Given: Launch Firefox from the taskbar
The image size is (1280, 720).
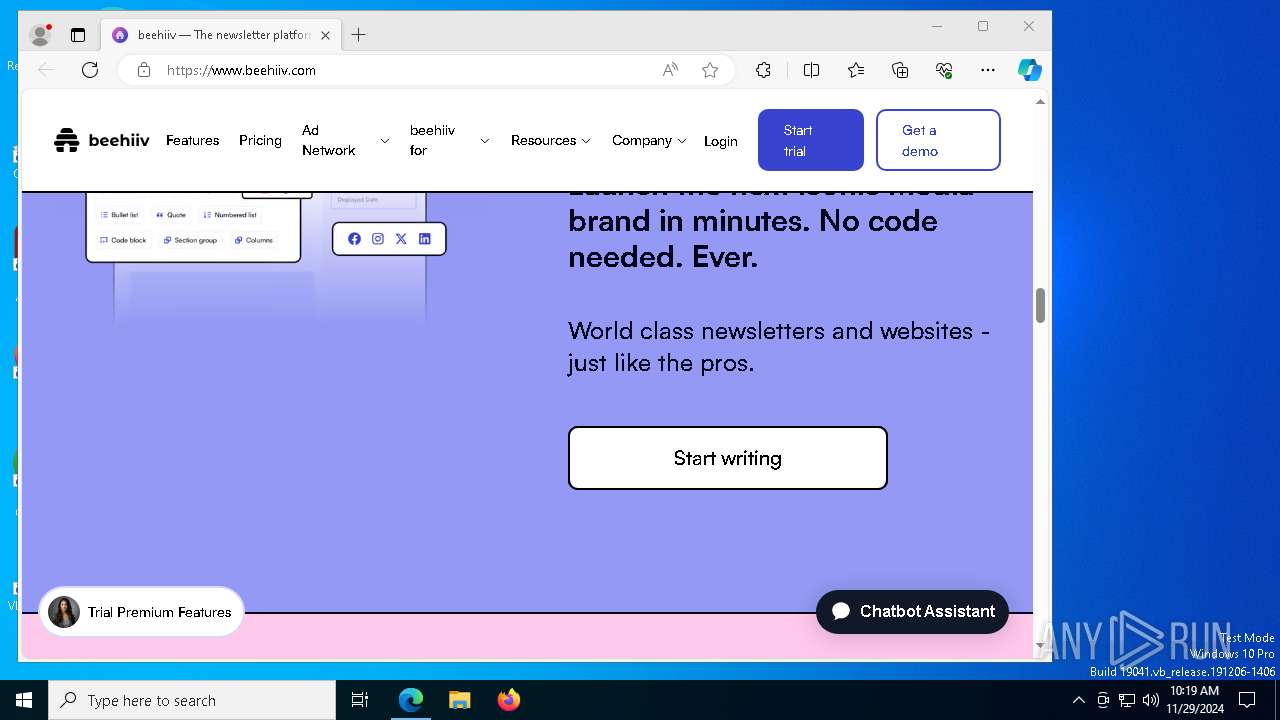Looking at the screenshot, I should [x=508, y=700].
